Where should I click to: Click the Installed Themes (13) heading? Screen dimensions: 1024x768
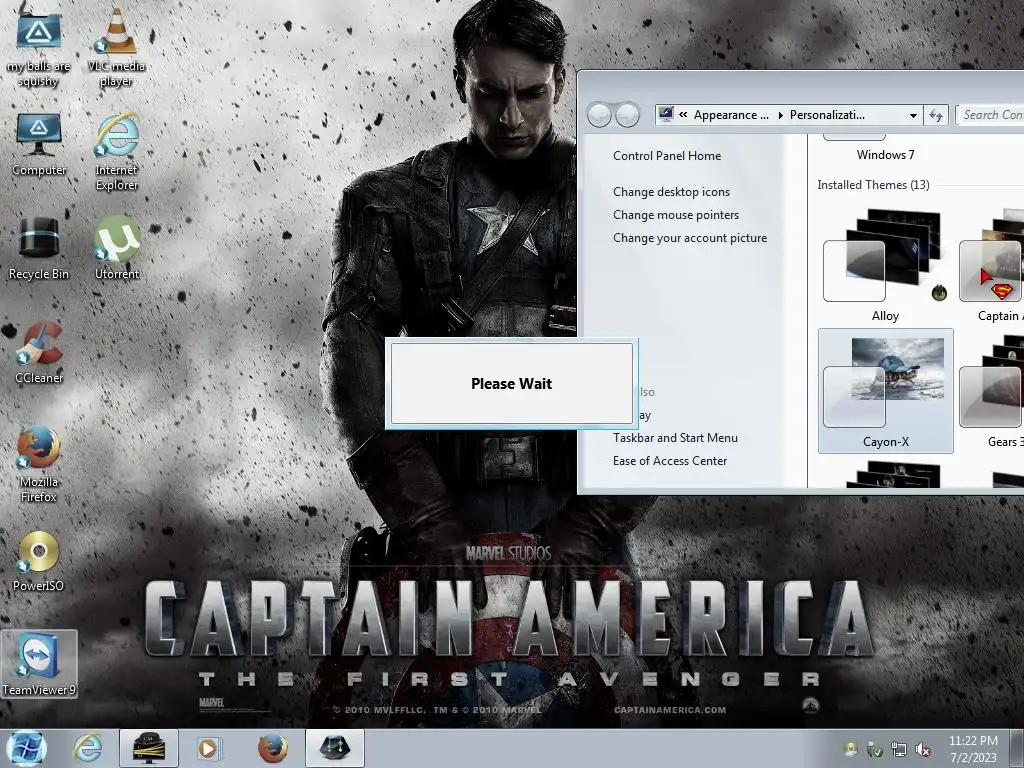pyautogui.click(x=873, y=185)
